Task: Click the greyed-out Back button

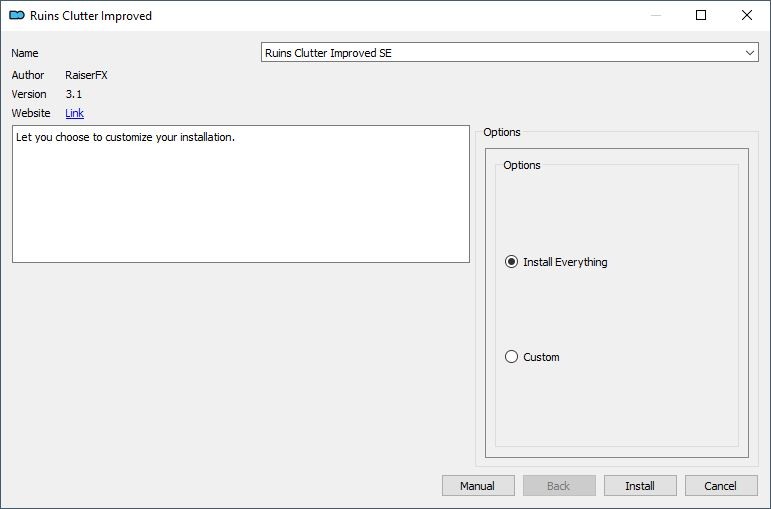Action: 559,486
